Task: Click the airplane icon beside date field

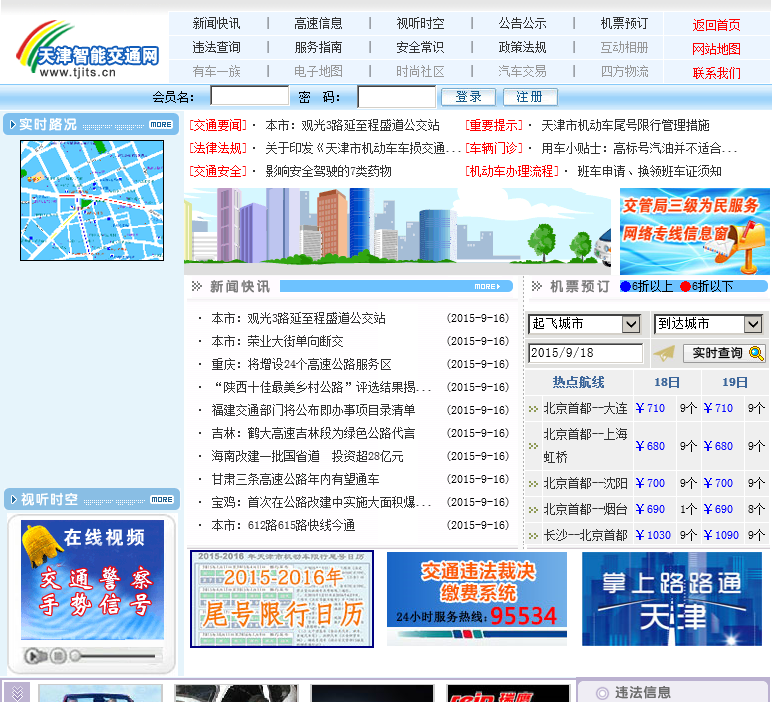Action: [664, 353]
